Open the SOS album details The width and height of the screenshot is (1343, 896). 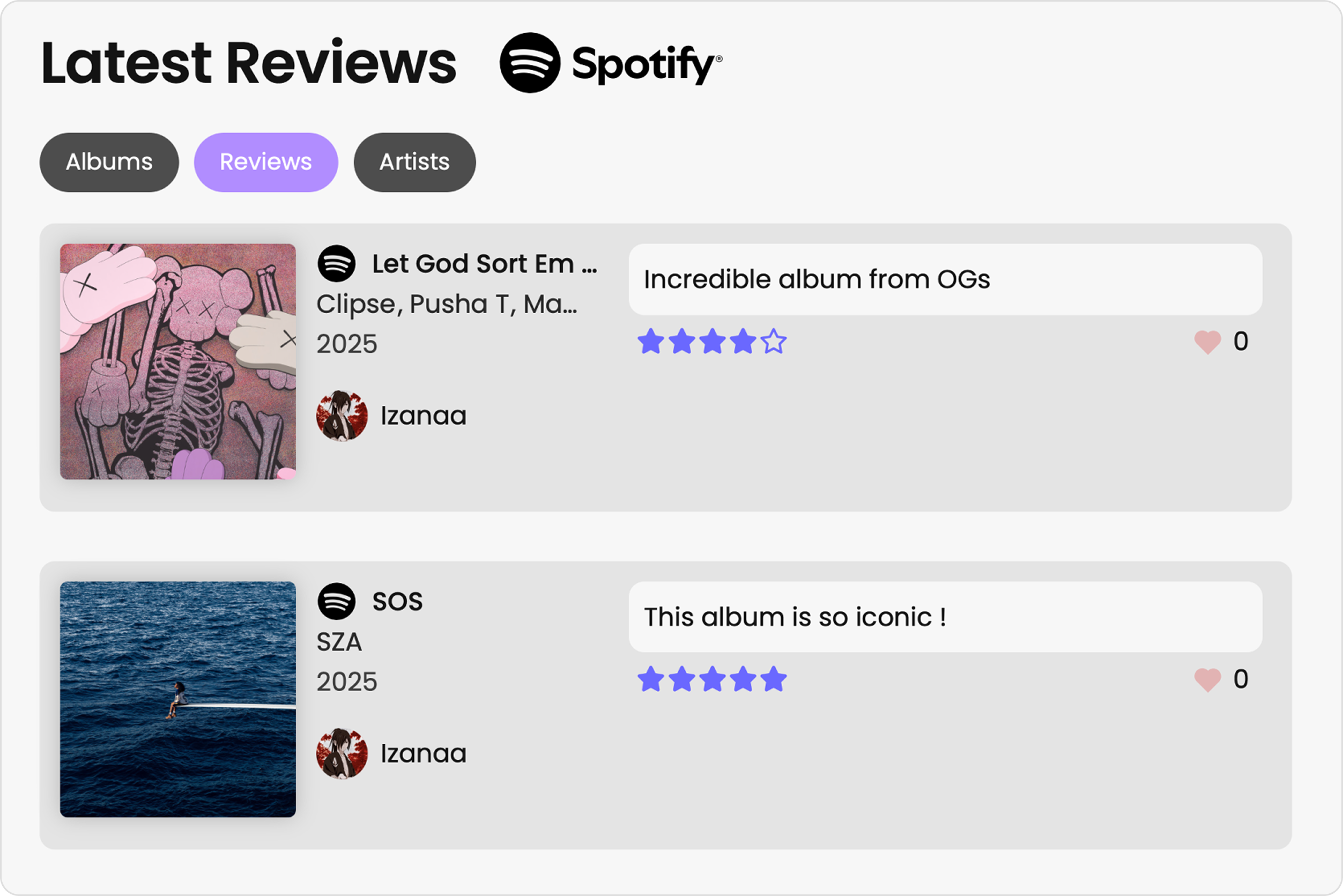pos(398,601)
